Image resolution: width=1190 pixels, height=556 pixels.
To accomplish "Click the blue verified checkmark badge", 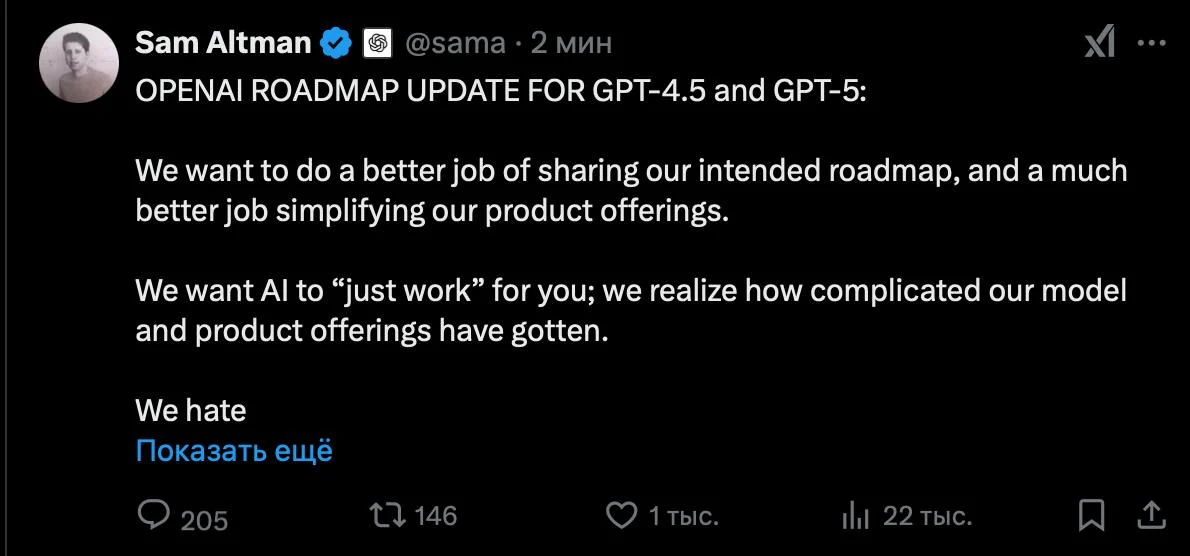I will (x=335, y=43).
